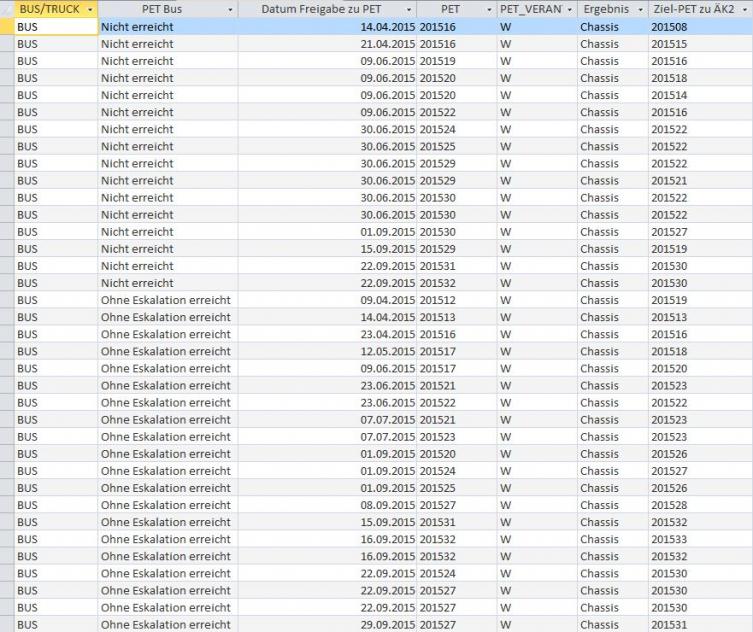Click PET column value 201513
Viewport: 753px width, 632px height.
[x=437, y=317]
